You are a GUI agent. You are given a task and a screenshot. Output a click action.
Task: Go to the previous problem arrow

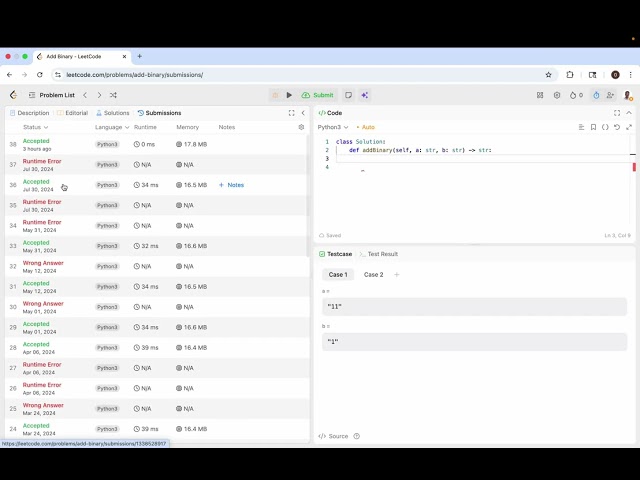tap(85, 95)
